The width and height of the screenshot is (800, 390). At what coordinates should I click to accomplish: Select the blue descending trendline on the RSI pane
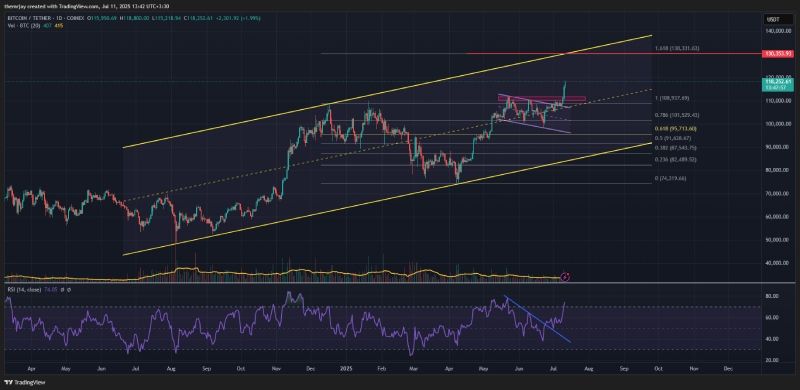click(537, 319)
